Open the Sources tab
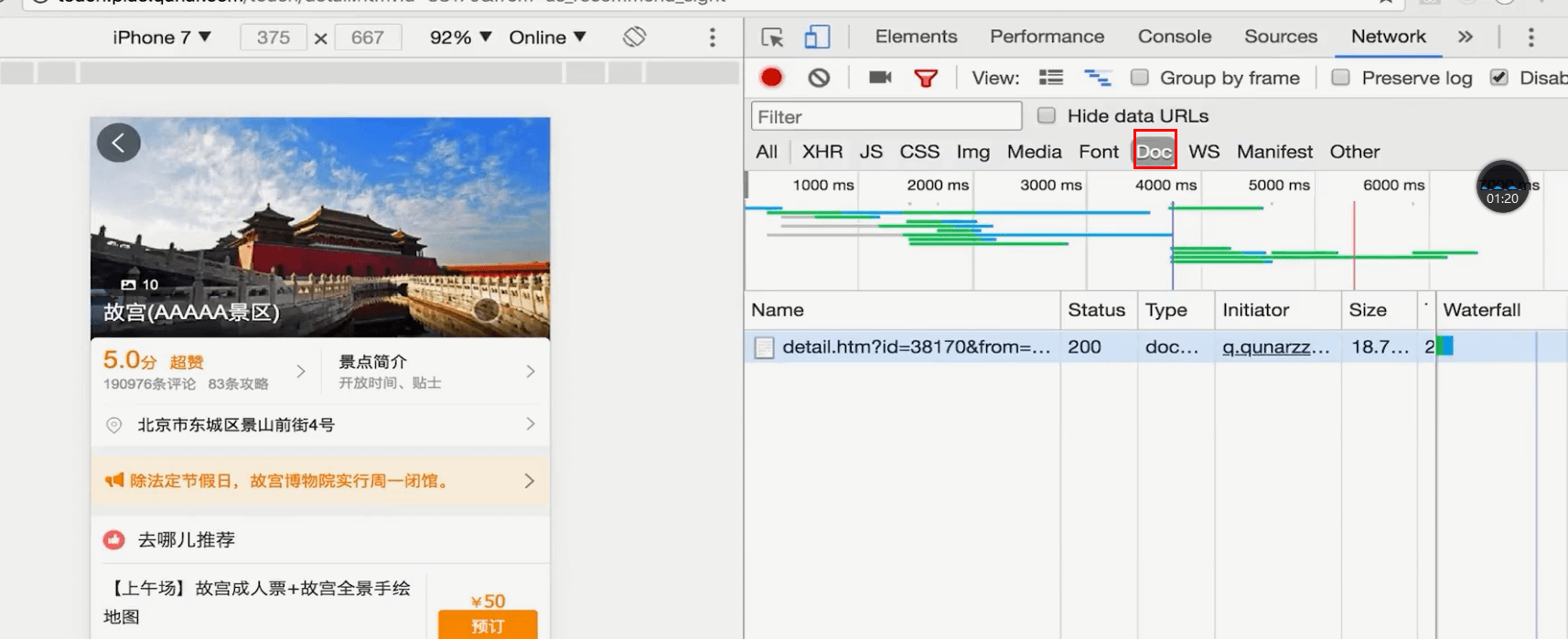Screen dimensions: 1568x639 click(1281, 37)
